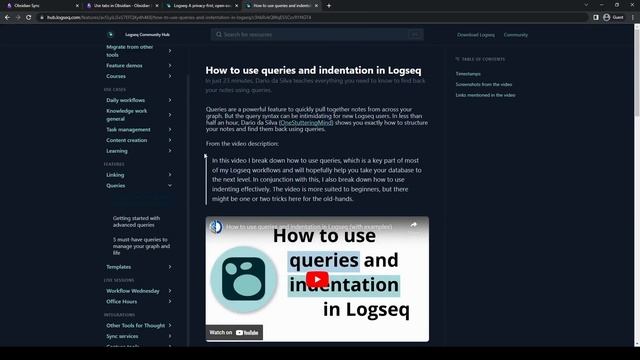
Task: Open 5 must have queries article
Action: point(141,246)
